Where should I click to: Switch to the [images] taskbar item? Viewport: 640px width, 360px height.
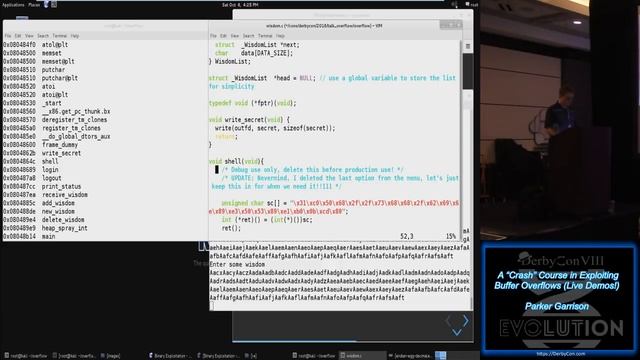[x=110, y=356]
